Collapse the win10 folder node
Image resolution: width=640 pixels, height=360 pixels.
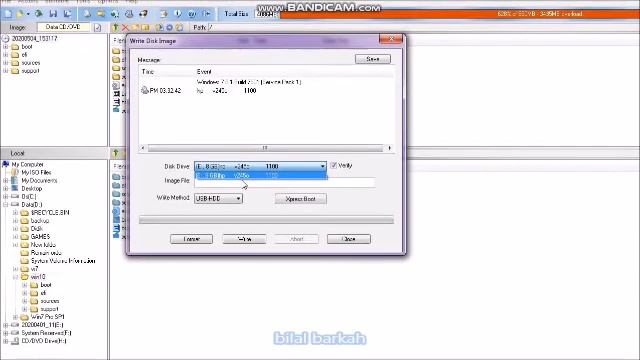click(x=15, y=277)
